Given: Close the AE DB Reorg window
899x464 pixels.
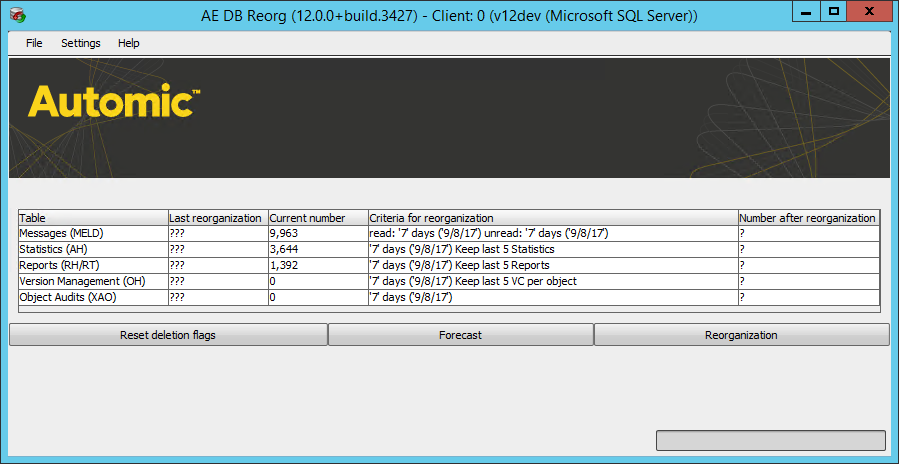Looking at the screenshot, I should click(870, 11).
